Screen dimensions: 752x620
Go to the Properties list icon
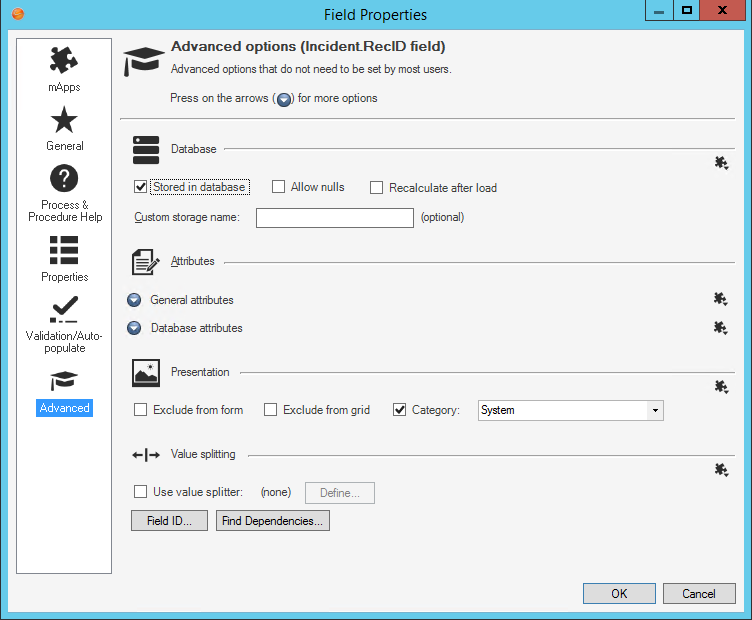pyautogui.click(x=64, y=250)
